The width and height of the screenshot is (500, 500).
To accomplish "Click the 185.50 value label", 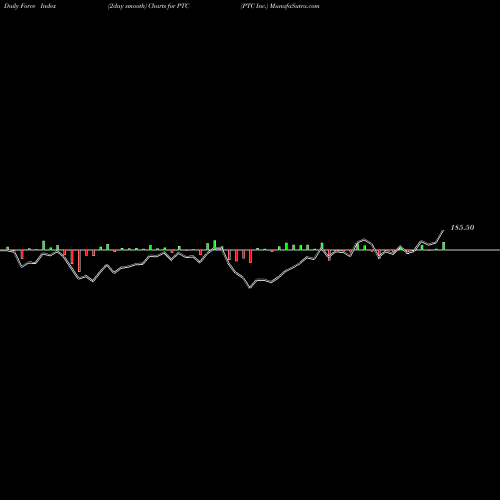I will click(x=462, y=228).
